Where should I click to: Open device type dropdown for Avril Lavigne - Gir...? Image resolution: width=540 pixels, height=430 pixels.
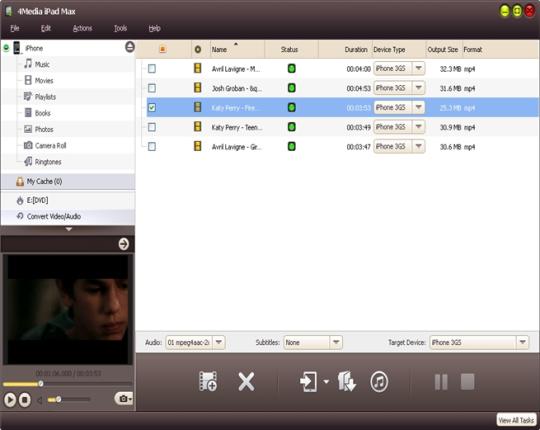coord(418,146)
